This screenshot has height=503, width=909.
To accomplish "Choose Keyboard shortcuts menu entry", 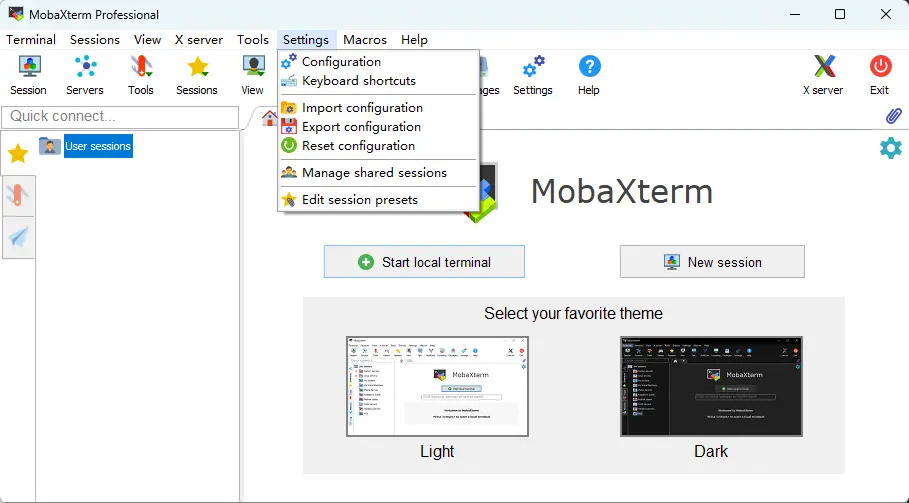I will pos(379,81).
